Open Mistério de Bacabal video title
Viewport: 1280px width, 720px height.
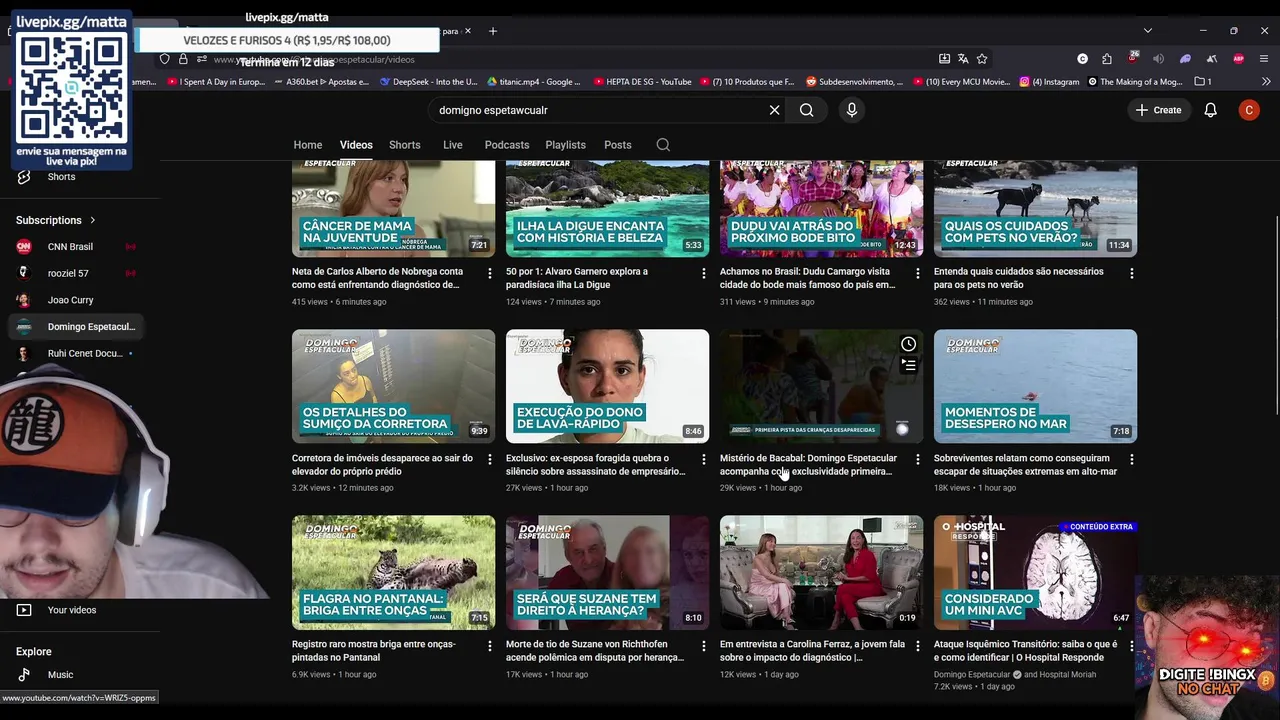point(808,464)
